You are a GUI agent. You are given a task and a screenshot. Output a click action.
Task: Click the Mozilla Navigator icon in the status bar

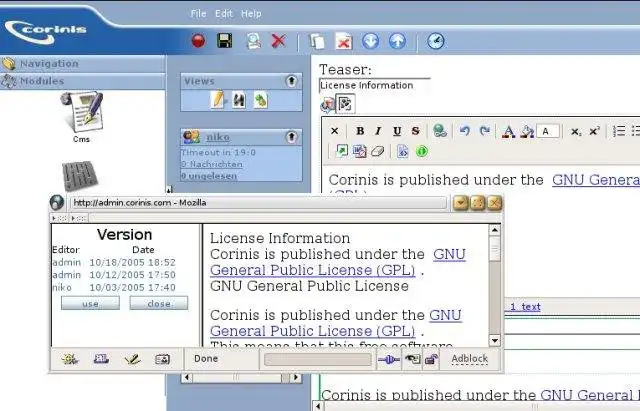pos(70,359)
